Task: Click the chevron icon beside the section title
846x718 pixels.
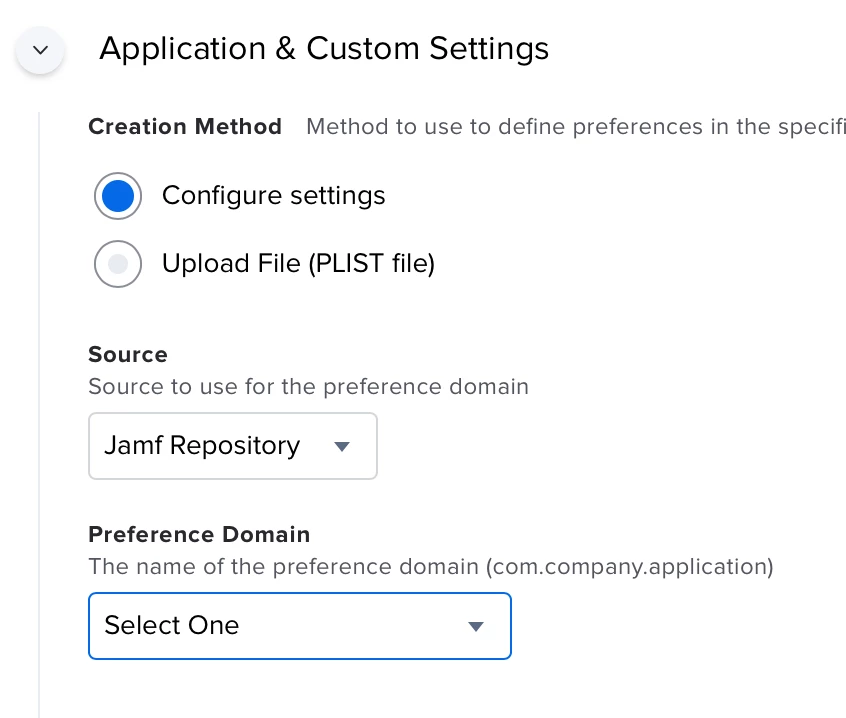Action: 40,50
